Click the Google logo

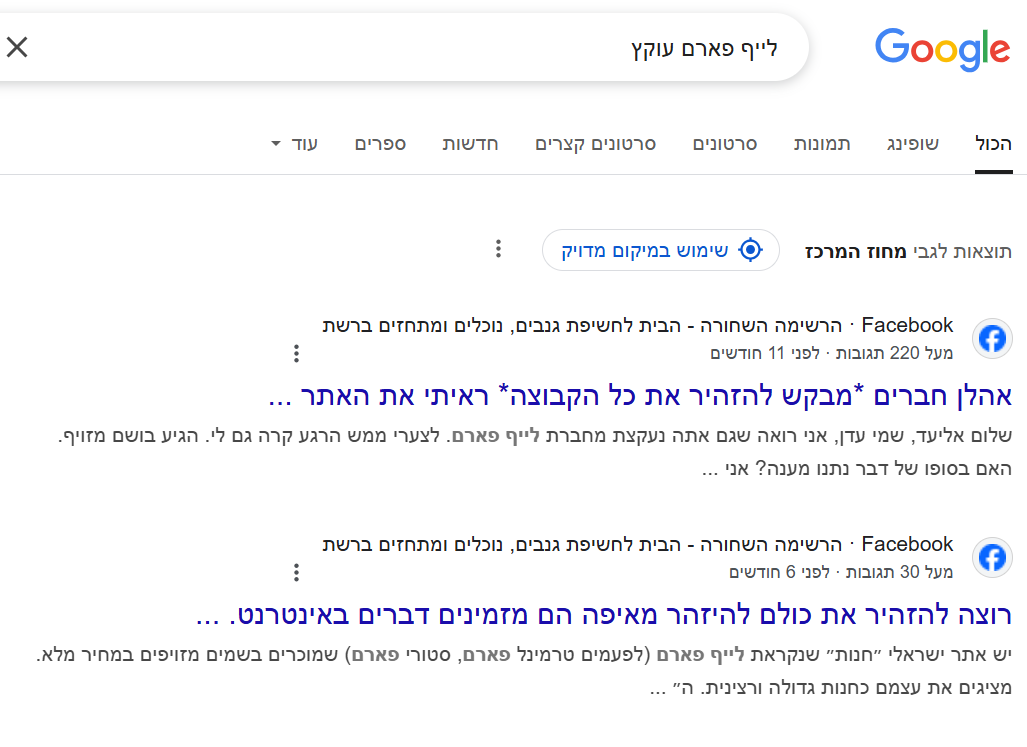tap(943, 49)
